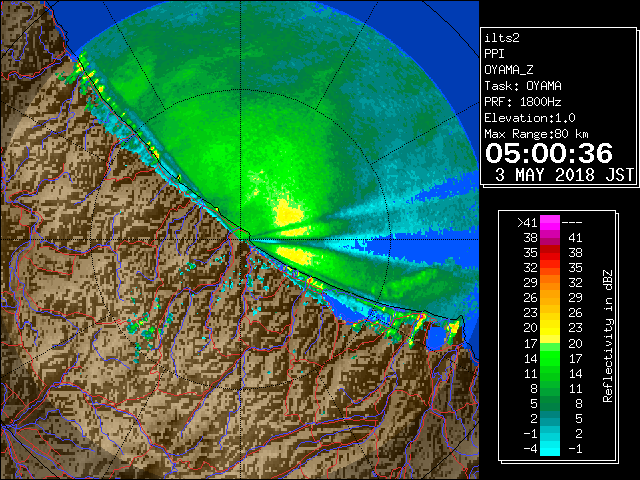Click the 'Reflectivity in dBZ' legend label
This screenshot has height=480, width=640.
[608, 336]
